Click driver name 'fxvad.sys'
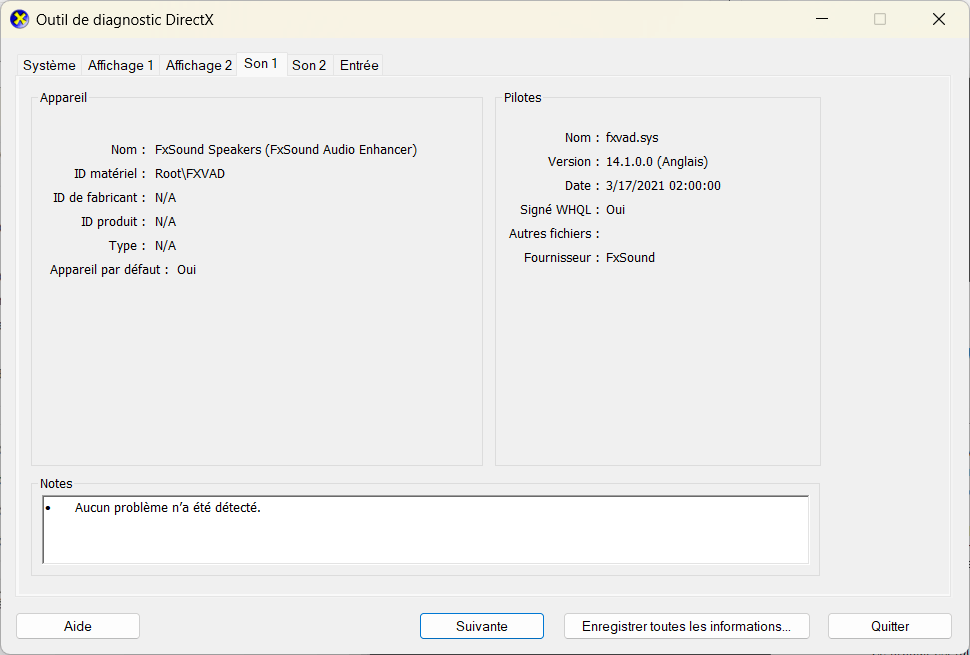 pyautogui.click(x=632, y=138)
